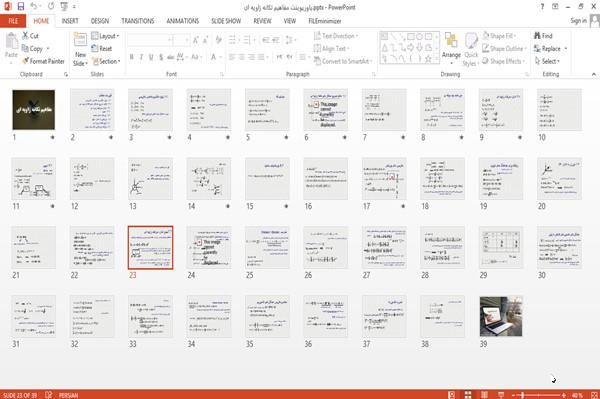Open the Shape Effects dropdown

point(504,61)
